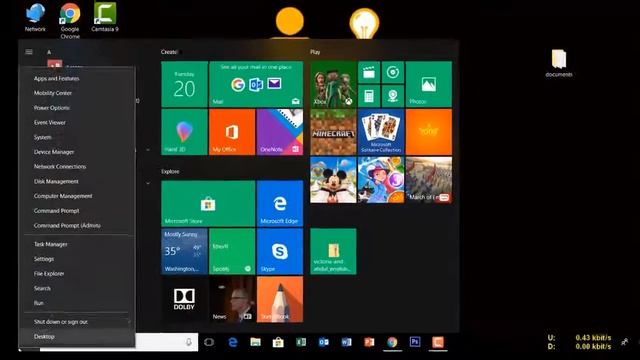Open Power Options
This screenshot has width=640, height=360.
[x=78, y=108]
